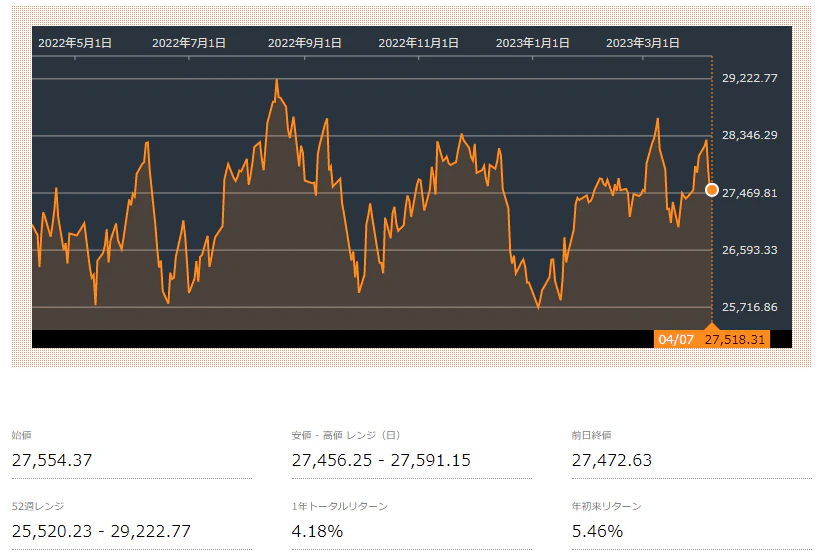Click the 25,716.86 price axis label
The height and width of the screenshot is (557, 827).
click(x=749, y=307)
